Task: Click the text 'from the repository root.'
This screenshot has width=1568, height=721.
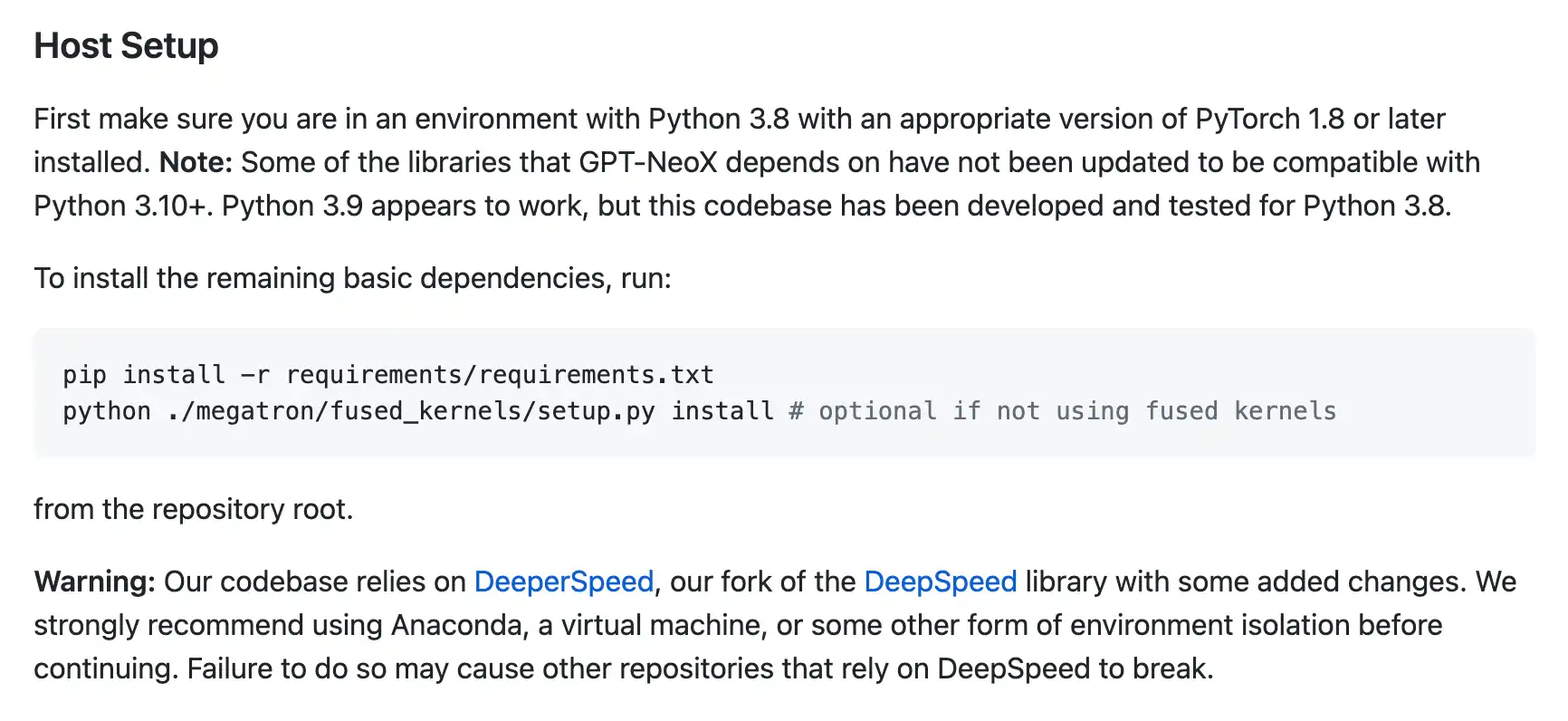Action: click(x=194, y=509)
